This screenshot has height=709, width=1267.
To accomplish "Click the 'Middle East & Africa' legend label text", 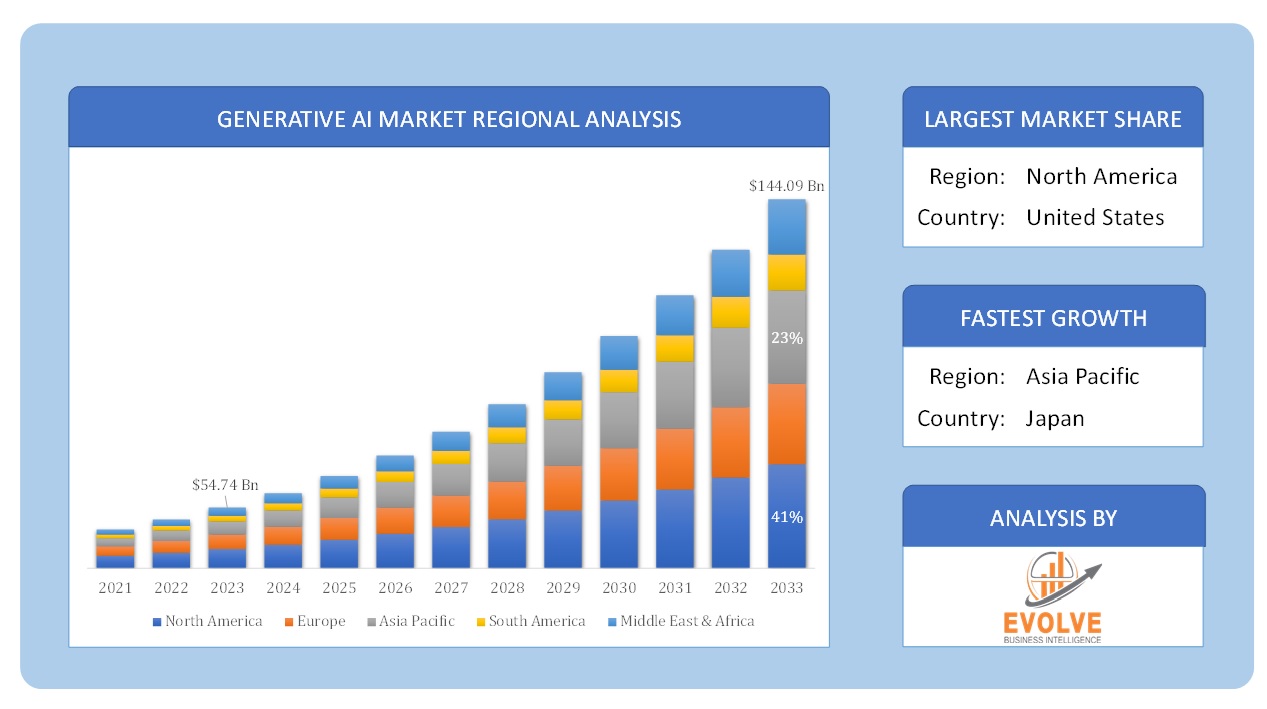I will 687,622.
